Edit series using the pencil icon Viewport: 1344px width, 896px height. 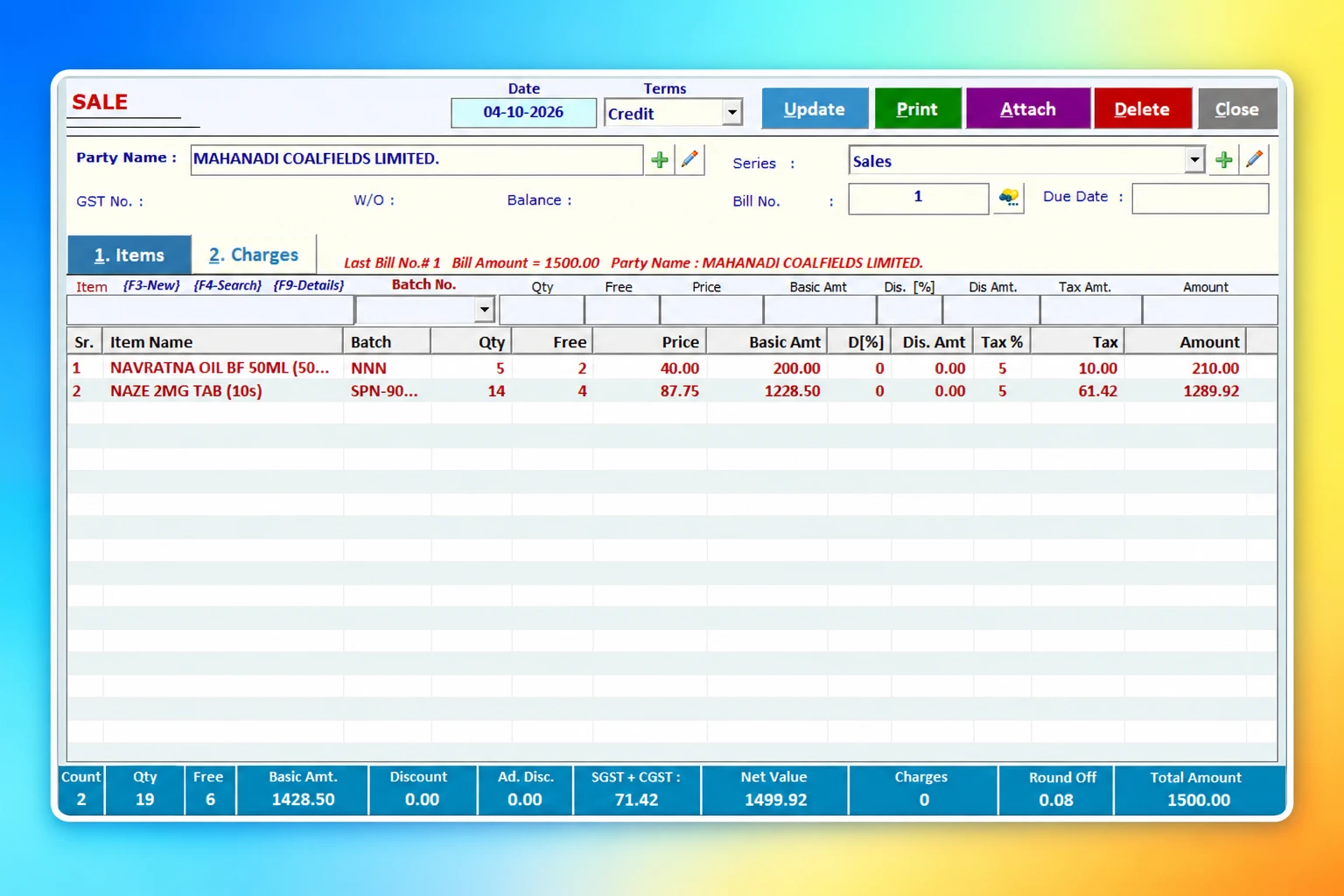click(x=1254, y=159)
